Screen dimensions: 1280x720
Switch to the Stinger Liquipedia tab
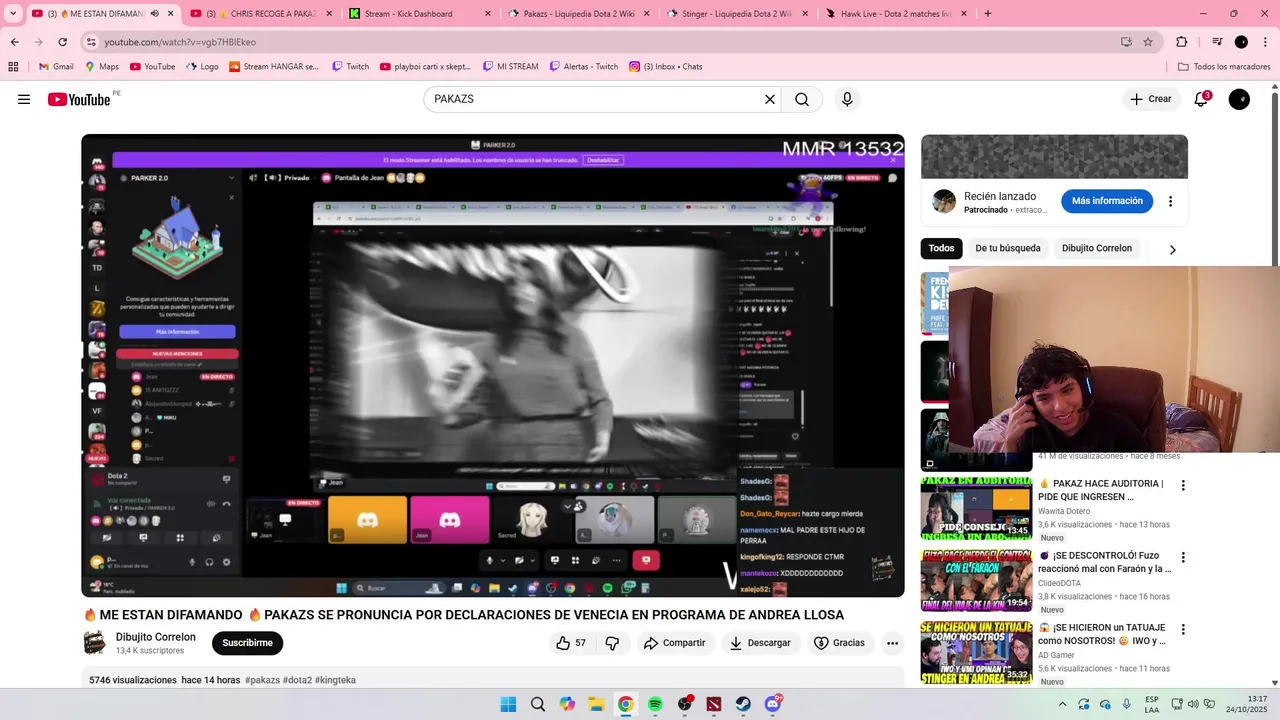coord(737,14)
